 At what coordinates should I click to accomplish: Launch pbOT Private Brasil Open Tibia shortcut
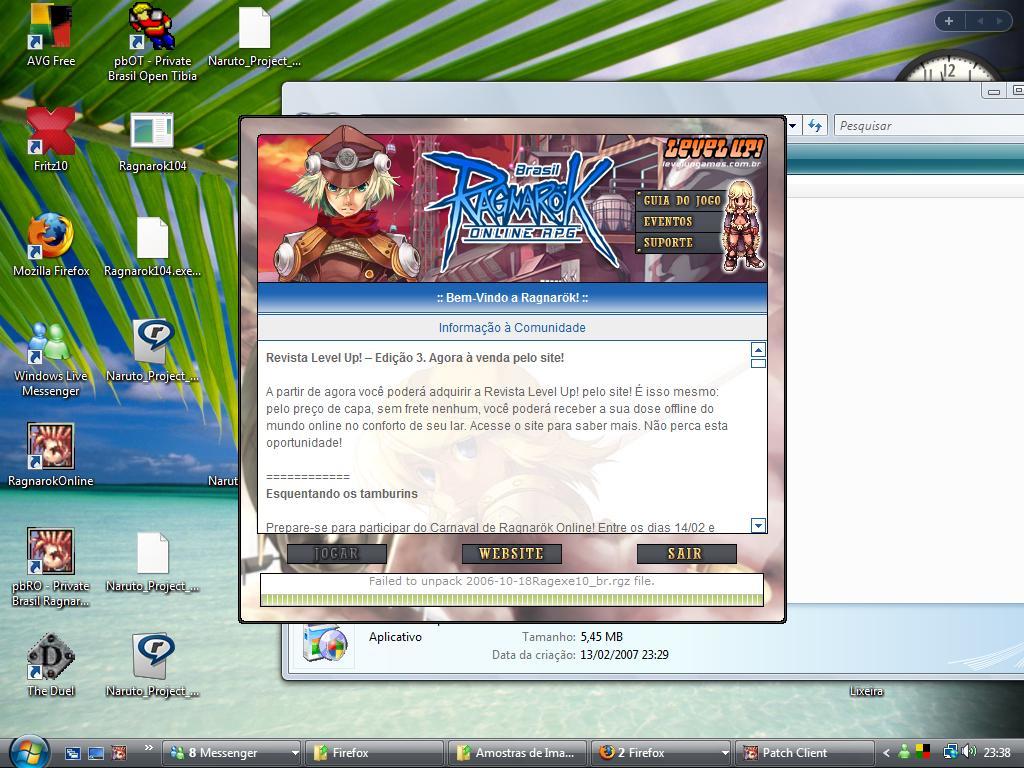point(152,42)
